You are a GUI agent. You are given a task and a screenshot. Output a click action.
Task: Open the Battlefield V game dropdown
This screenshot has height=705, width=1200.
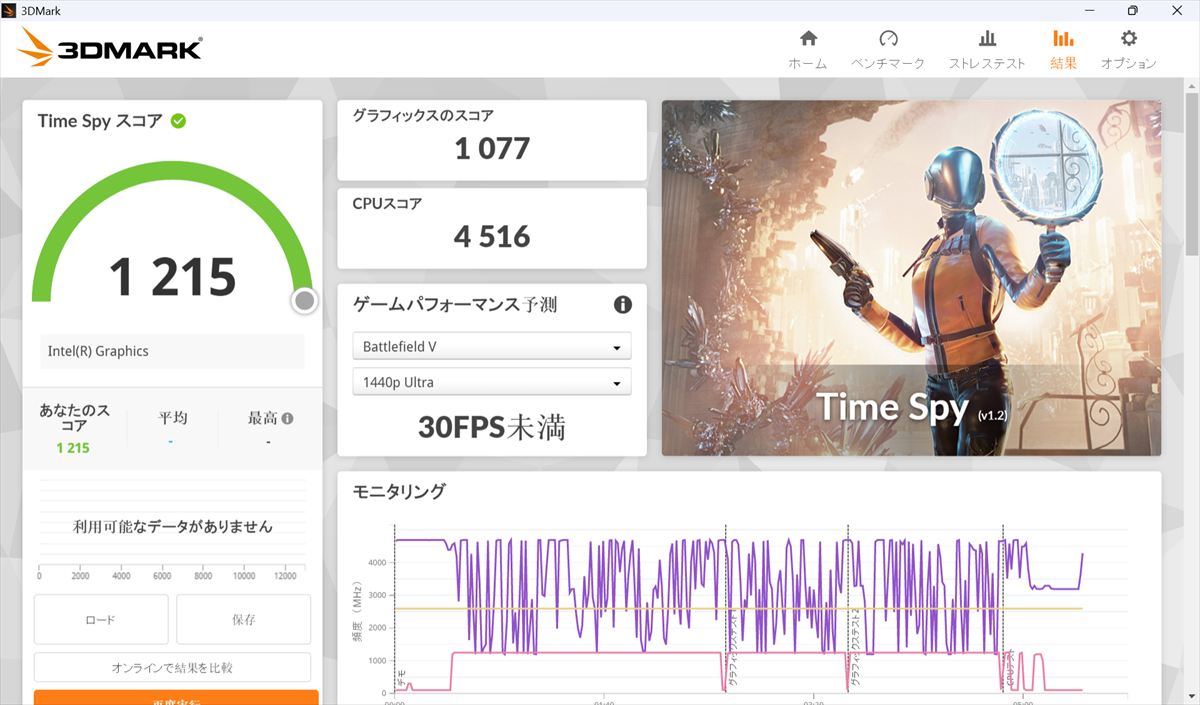click(x=492, y=346)
